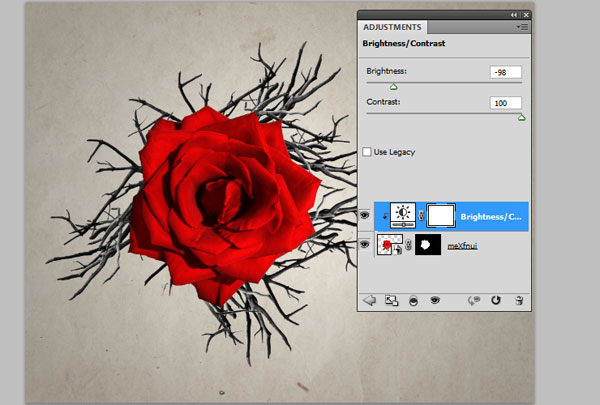The width and height of the screenshot is (600, 405).
Task: Switch panel to expanded view icon
Action: [x=391, y=298]
